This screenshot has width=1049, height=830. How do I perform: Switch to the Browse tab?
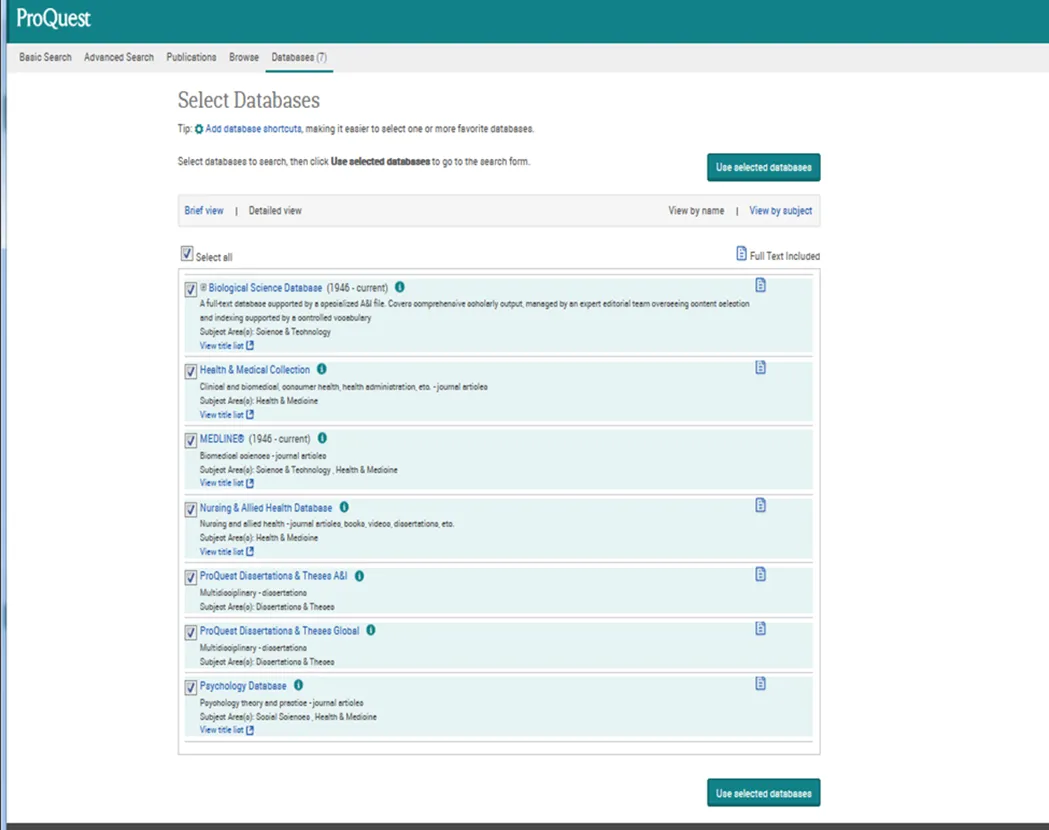click(244, 58)
